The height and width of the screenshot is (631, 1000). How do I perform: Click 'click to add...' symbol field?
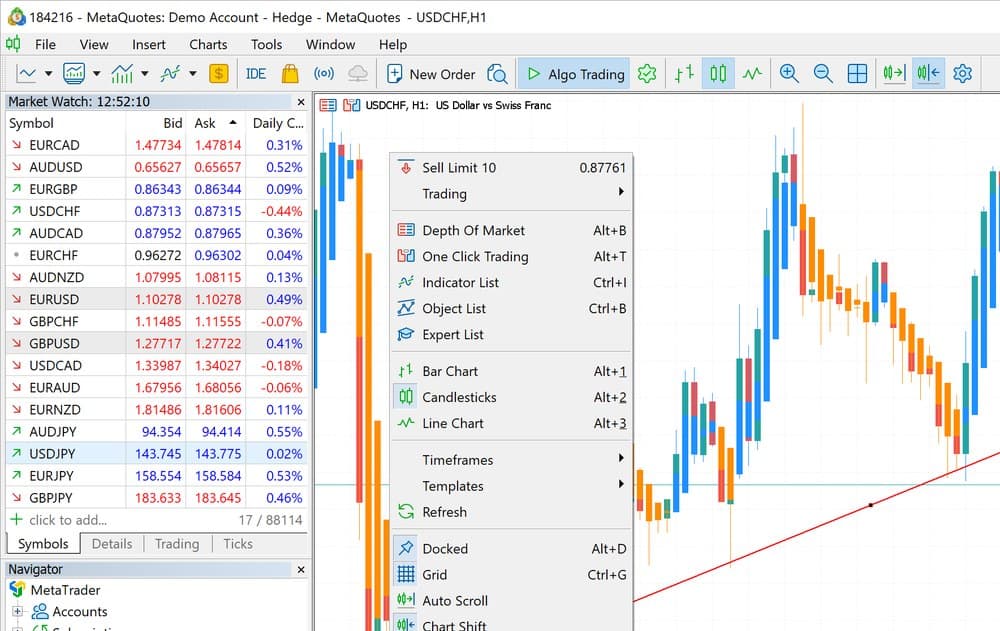(x=68, y=520)
